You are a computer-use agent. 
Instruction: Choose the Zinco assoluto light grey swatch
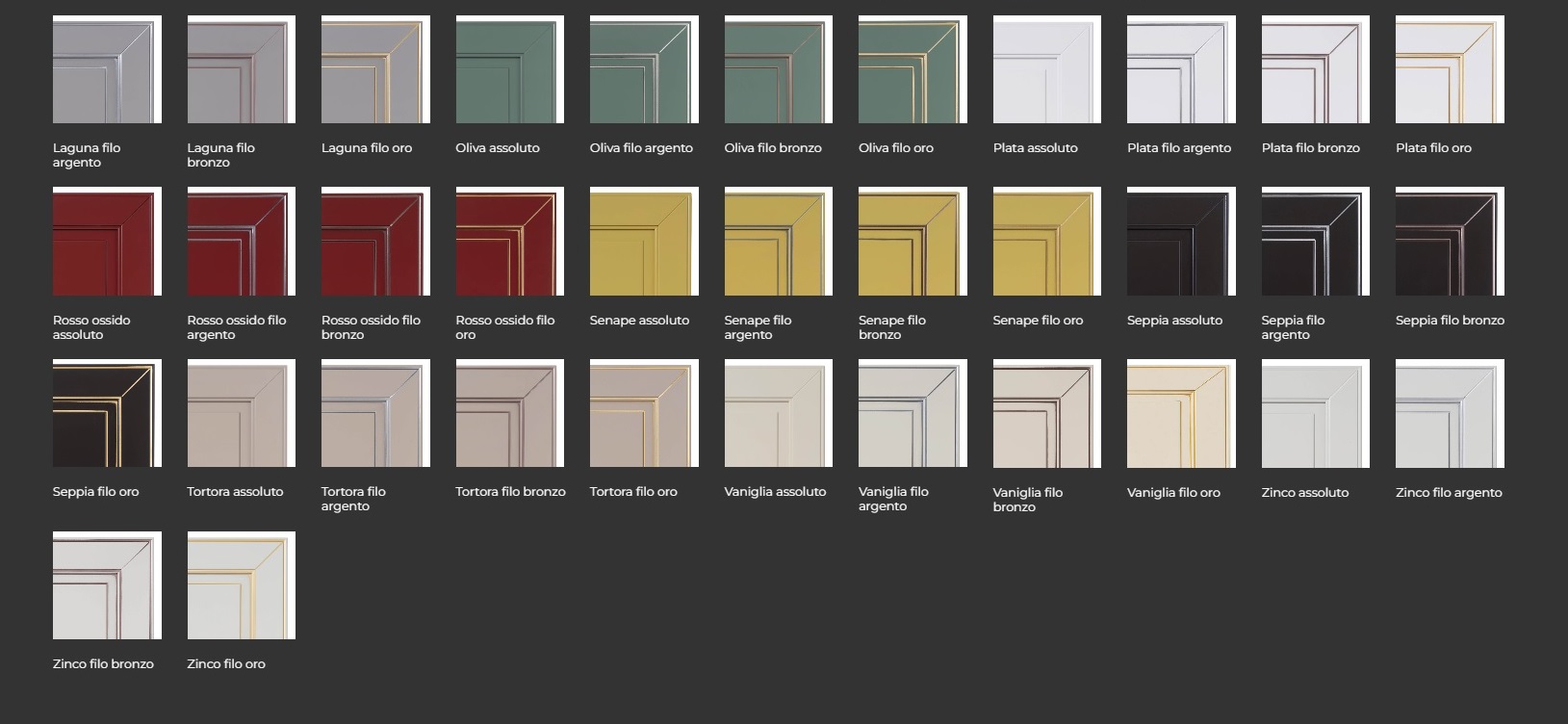[x=1316, y=414]
